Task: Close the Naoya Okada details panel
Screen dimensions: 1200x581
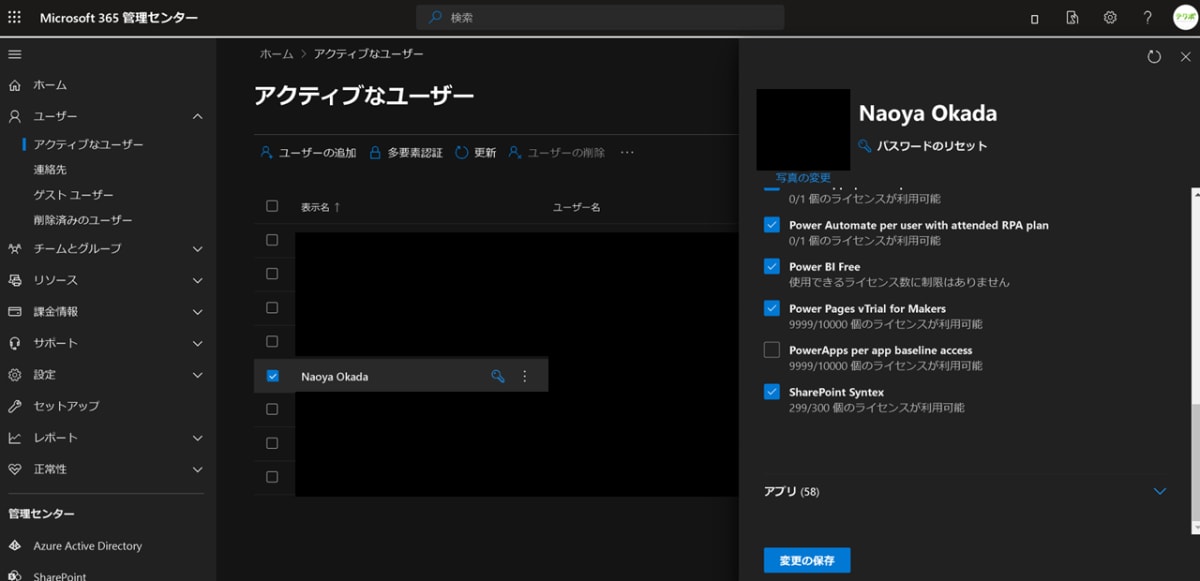Action: coord(1185,57)
